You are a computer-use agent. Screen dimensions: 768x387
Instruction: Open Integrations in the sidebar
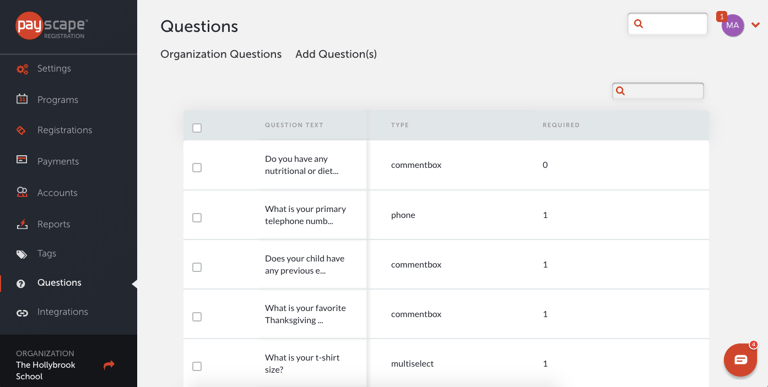pyautogui.click(x=62, y=312)
